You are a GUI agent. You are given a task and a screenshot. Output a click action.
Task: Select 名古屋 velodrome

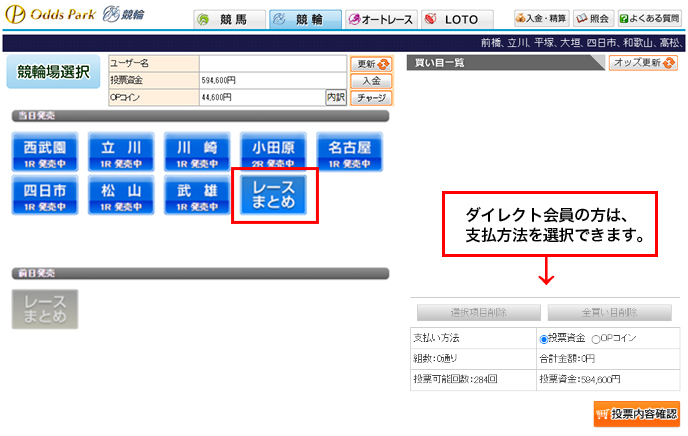pos(349,152)
